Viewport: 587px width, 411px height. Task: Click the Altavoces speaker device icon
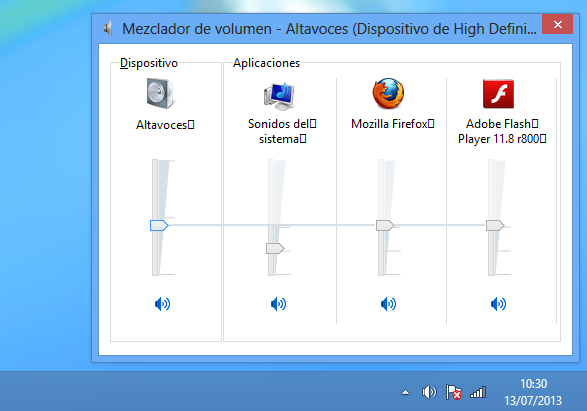161,94
